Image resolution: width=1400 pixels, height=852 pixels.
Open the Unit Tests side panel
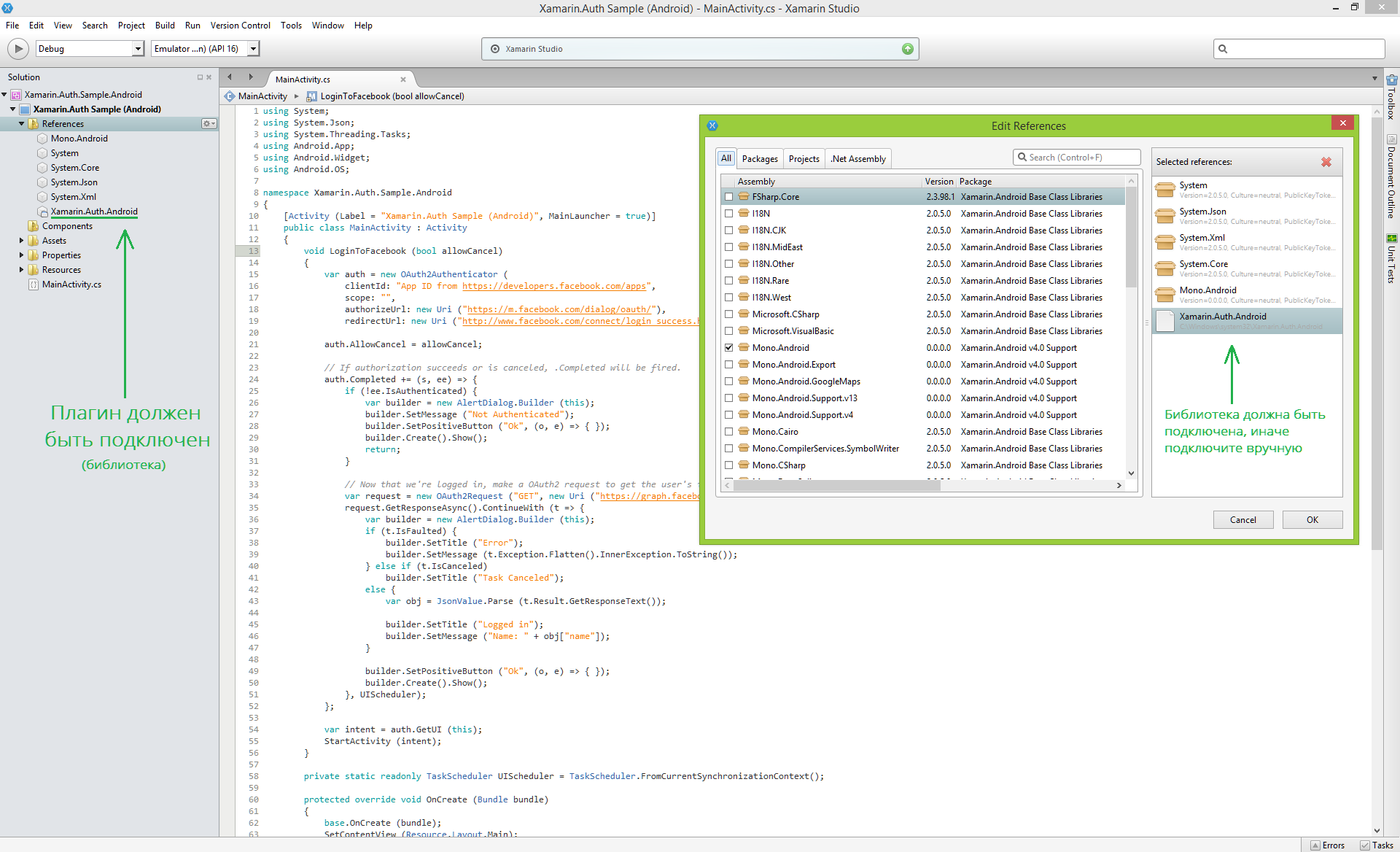[x=1392, y=258]
